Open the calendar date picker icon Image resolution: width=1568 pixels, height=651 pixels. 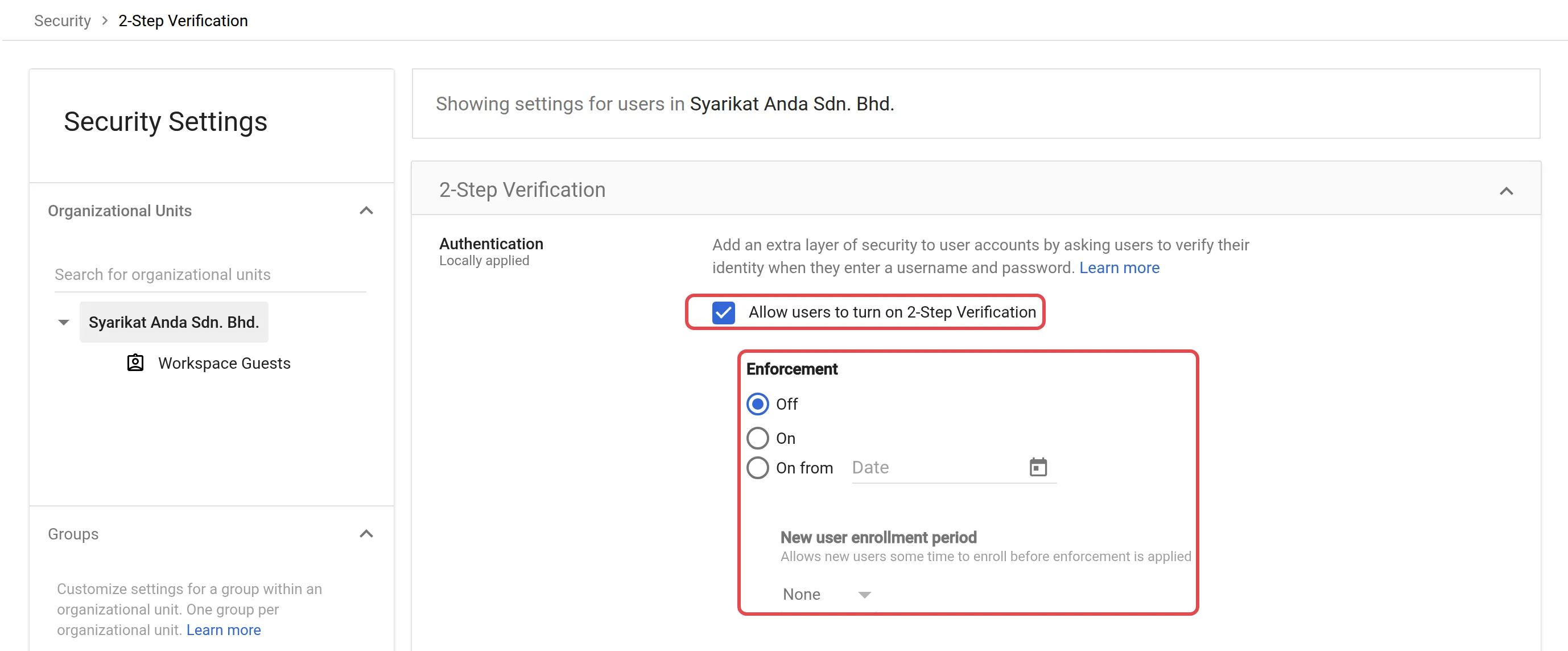(1038, 467)
